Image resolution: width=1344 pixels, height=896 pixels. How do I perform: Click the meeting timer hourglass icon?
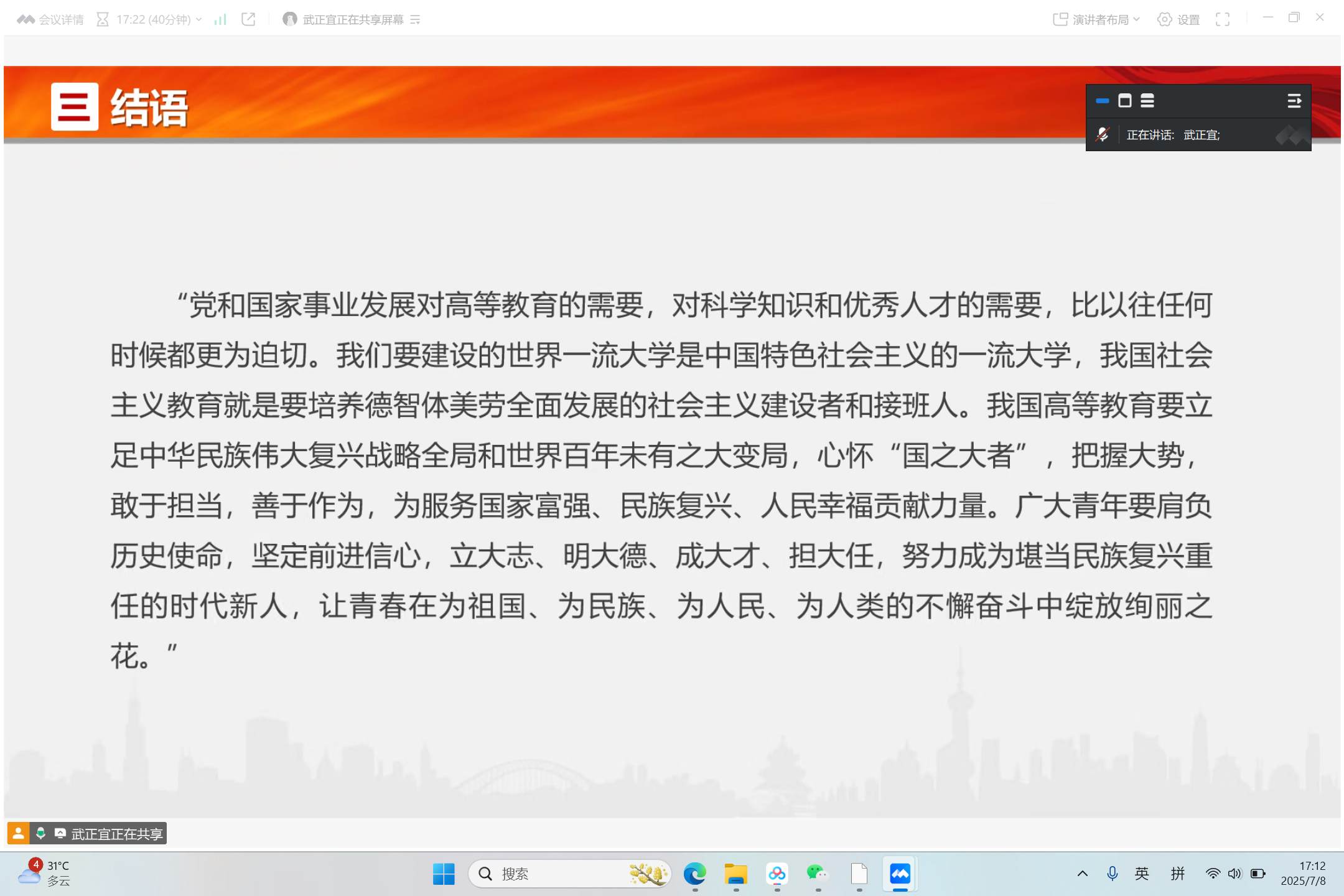[103, 19]
